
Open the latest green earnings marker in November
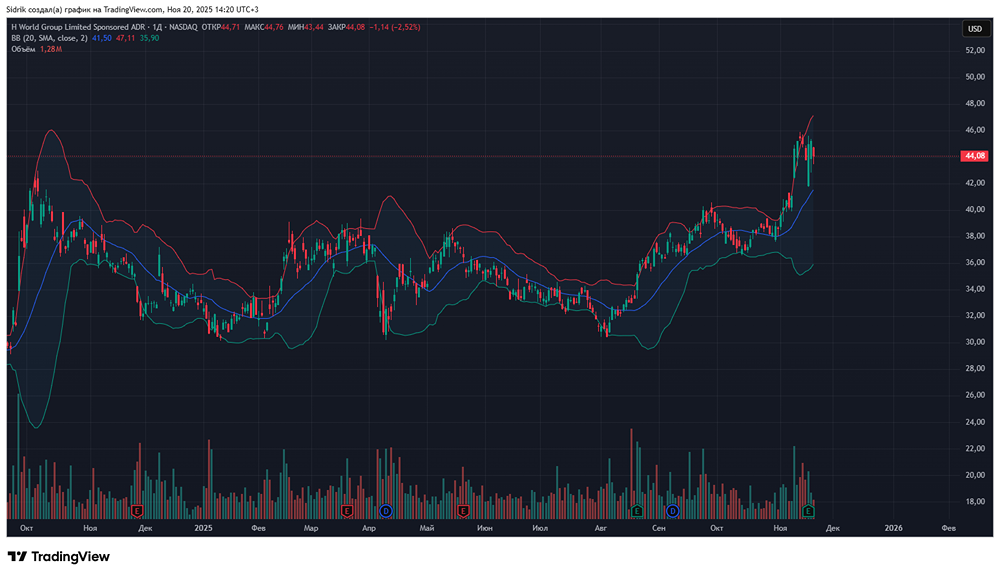click(x=808, y=510)
